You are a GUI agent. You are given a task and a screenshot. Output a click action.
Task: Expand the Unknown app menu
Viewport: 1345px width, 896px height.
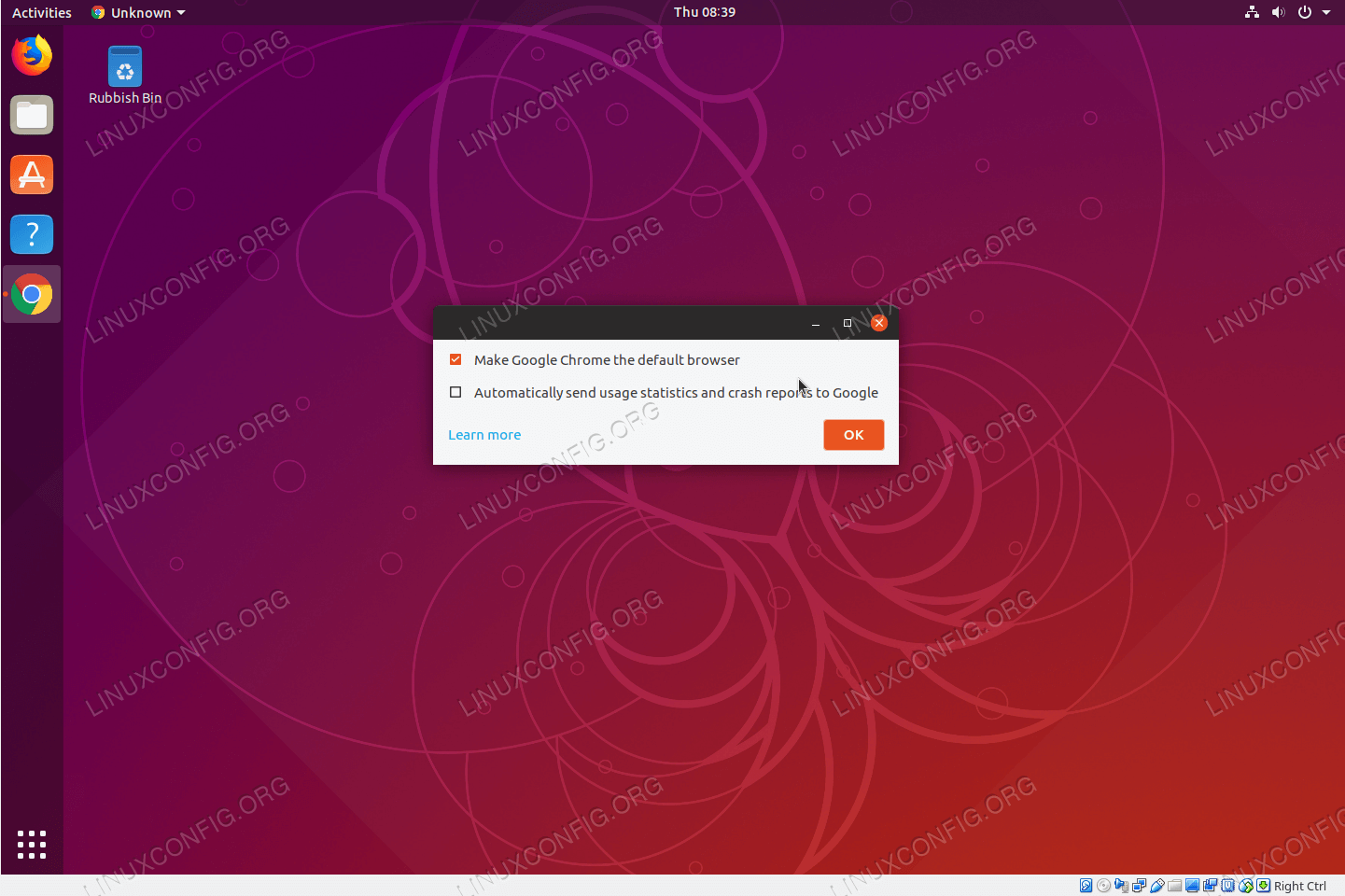click(x=138, y=12)
